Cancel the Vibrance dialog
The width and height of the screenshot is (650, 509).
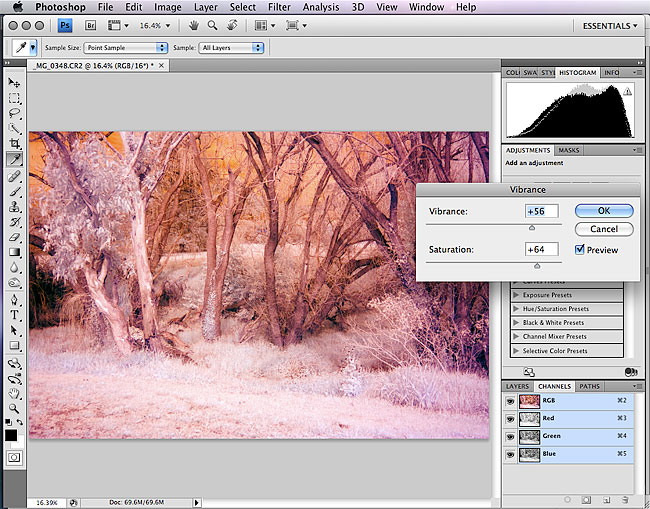click(603, 229)
